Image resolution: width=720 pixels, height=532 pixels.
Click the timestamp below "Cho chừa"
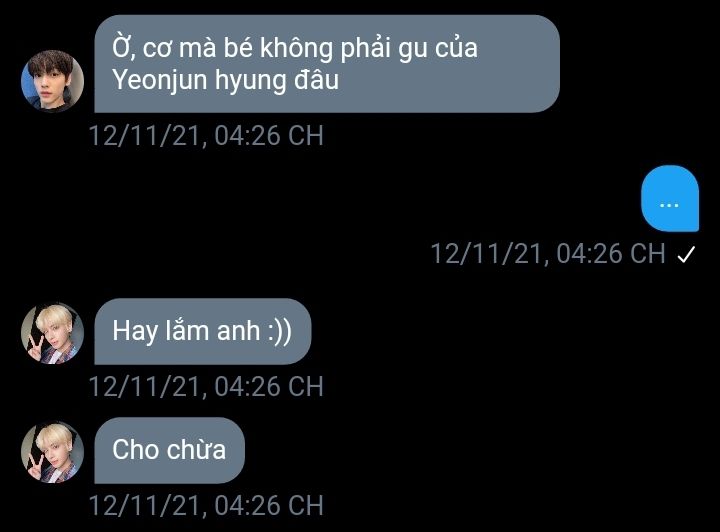click(206, 505)
